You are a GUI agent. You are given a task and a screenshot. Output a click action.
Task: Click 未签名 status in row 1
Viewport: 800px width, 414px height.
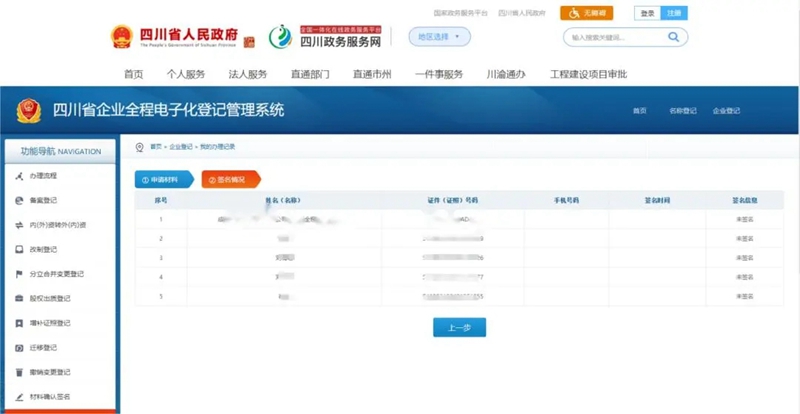click(x=745, y=220)
